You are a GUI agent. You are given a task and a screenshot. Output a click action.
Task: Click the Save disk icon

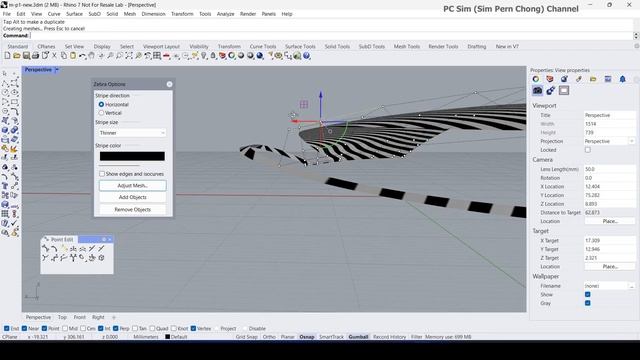click(x=26, y=56)
